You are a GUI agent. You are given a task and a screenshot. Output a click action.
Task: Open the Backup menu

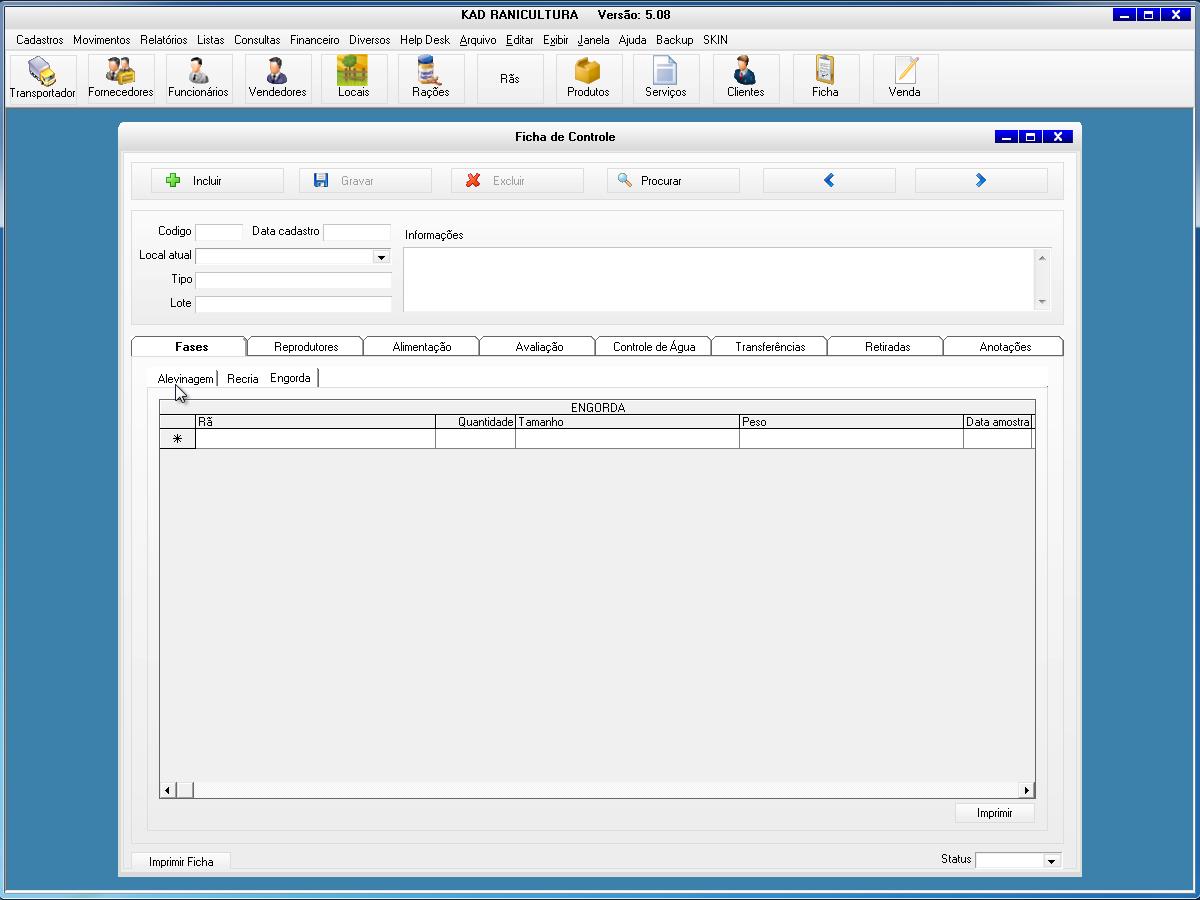pyautogui.click(x=674, y=40)
